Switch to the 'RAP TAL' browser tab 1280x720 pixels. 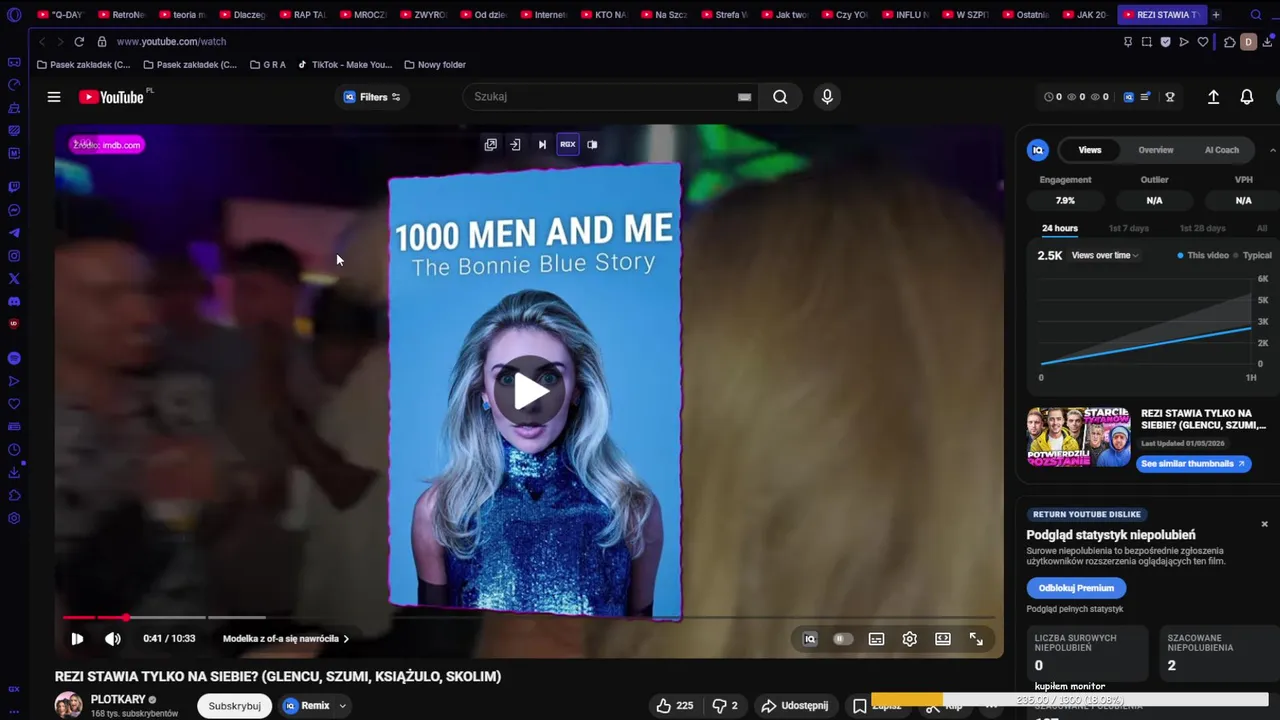tap(303, 15)
